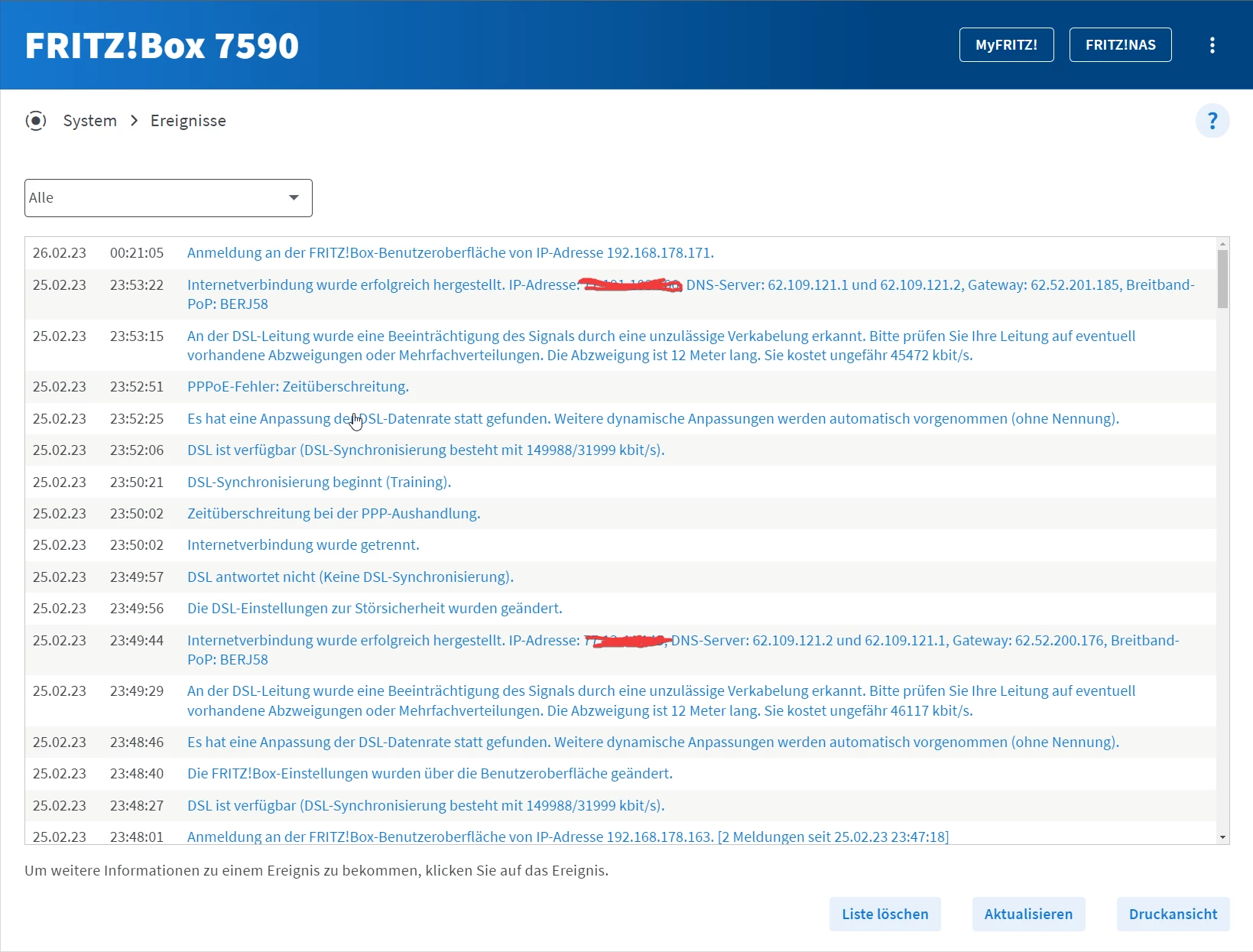The height and width of the screenshot is (952, 1253).
Task: Open DSL-Synchronisierung beginnt (Training) event
Action: coord(319,482)
